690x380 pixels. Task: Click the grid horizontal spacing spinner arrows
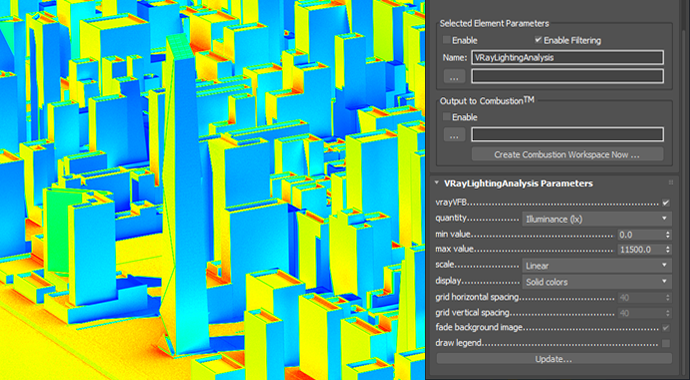point(668,298)
